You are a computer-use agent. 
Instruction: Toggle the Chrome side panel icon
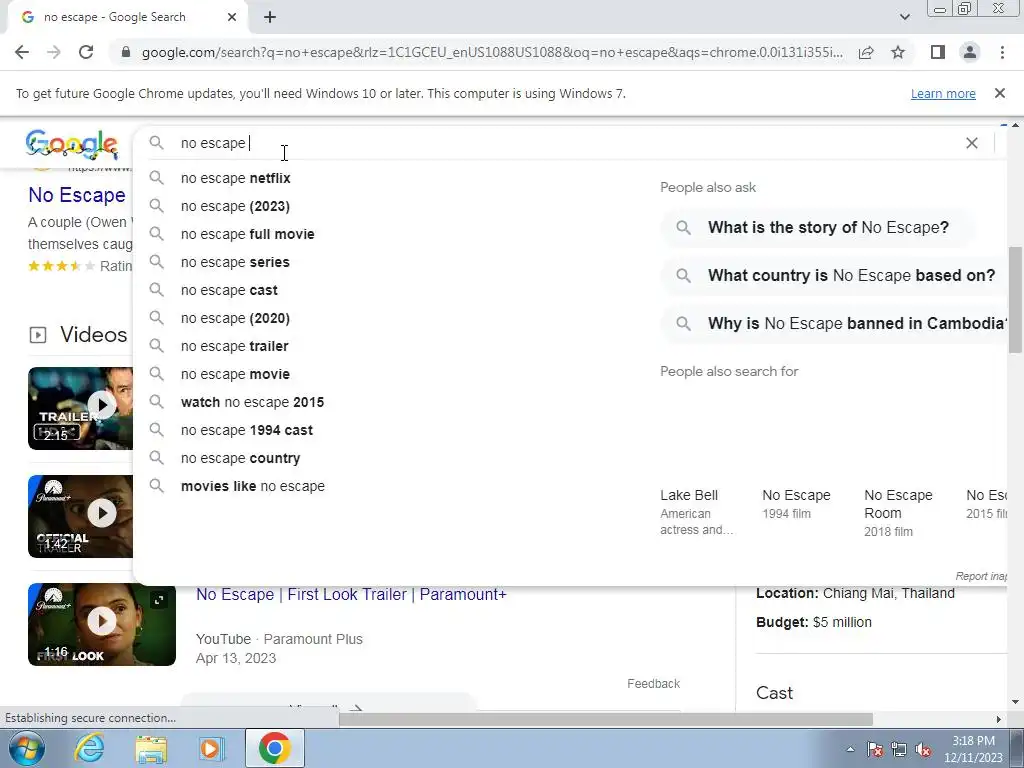[x=938, y=52]
